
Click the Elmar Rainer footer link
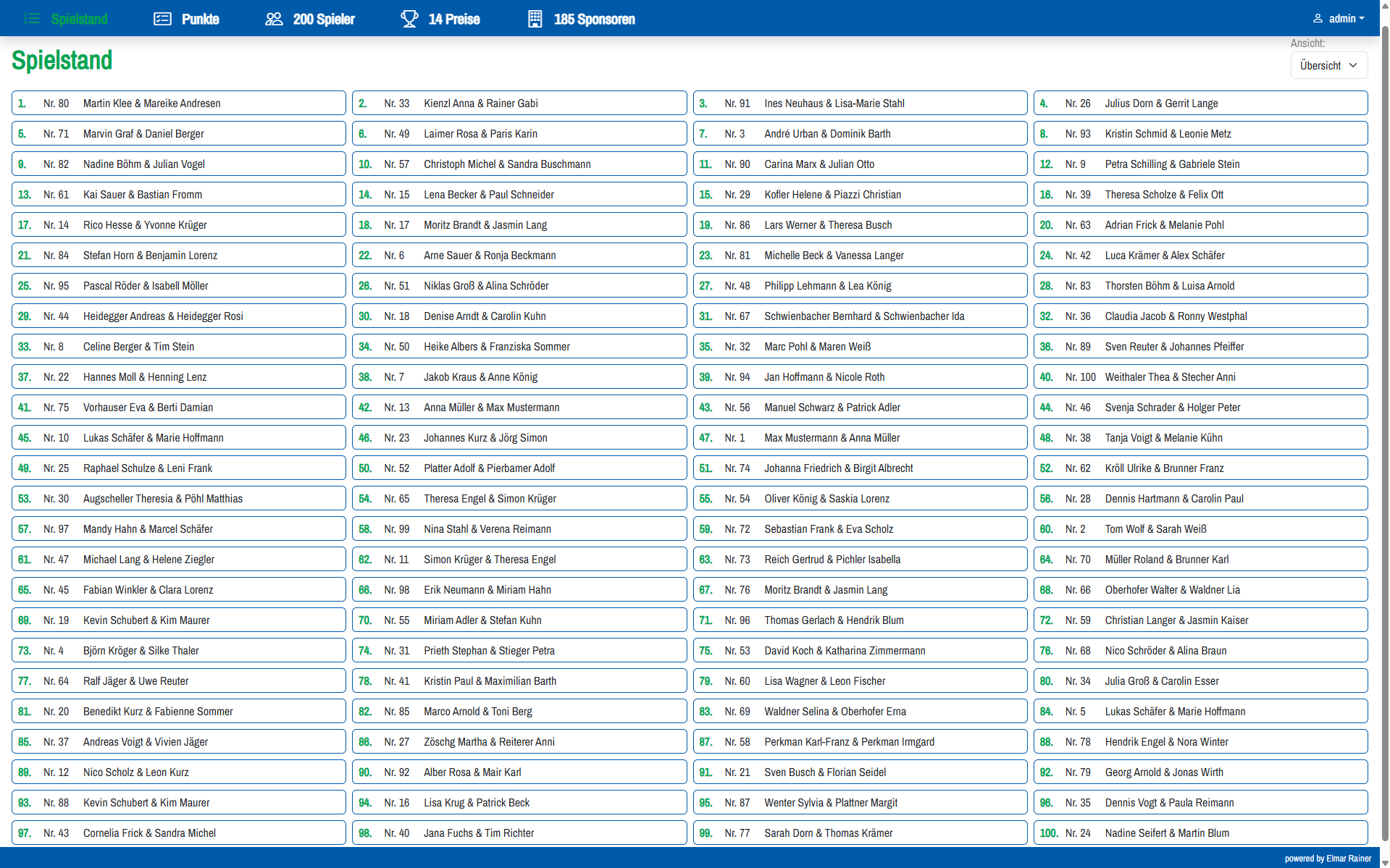coord(1349,859)
